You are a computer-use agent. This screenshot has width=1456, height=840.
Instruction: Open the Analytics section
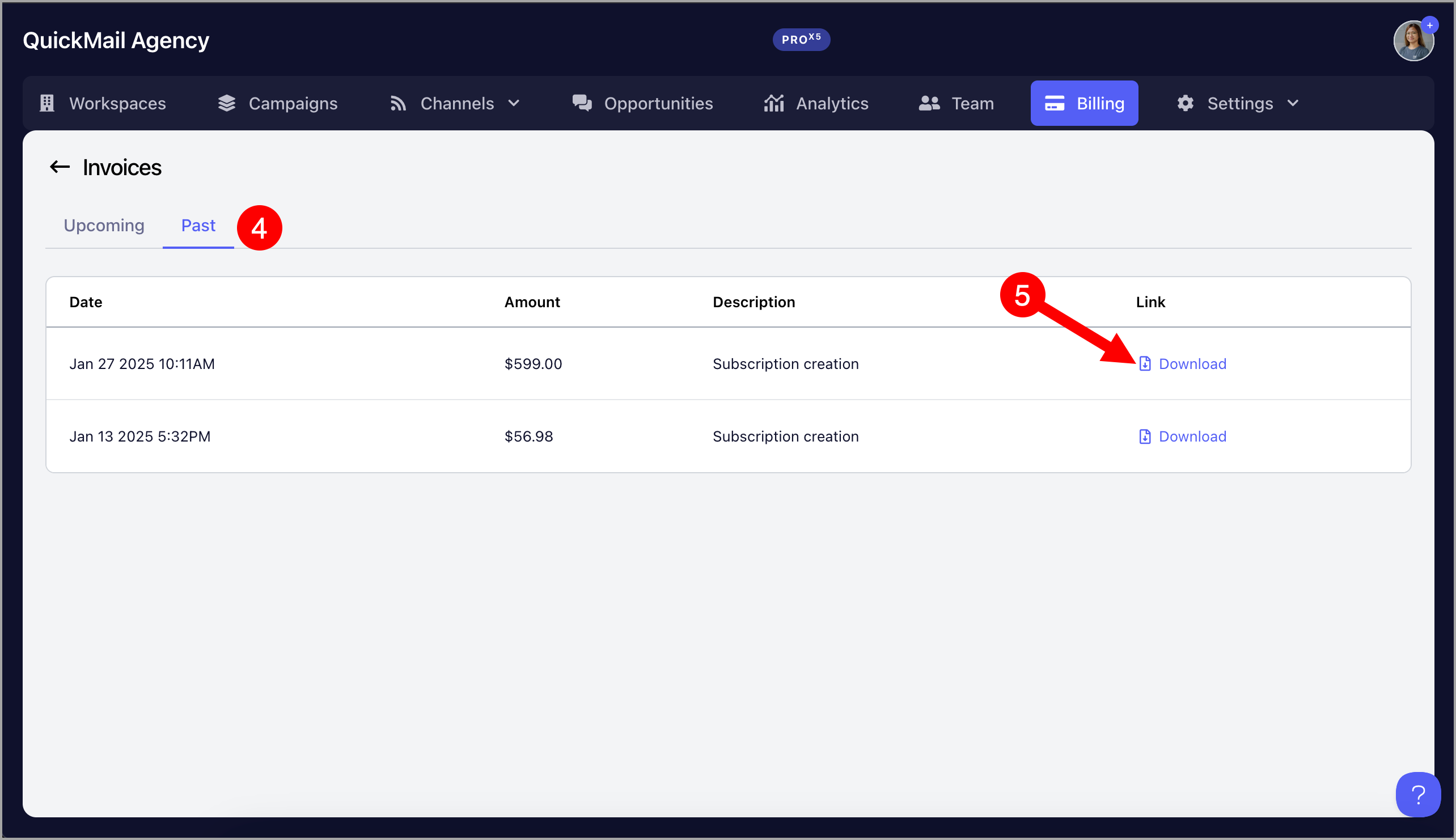[816, 103]
